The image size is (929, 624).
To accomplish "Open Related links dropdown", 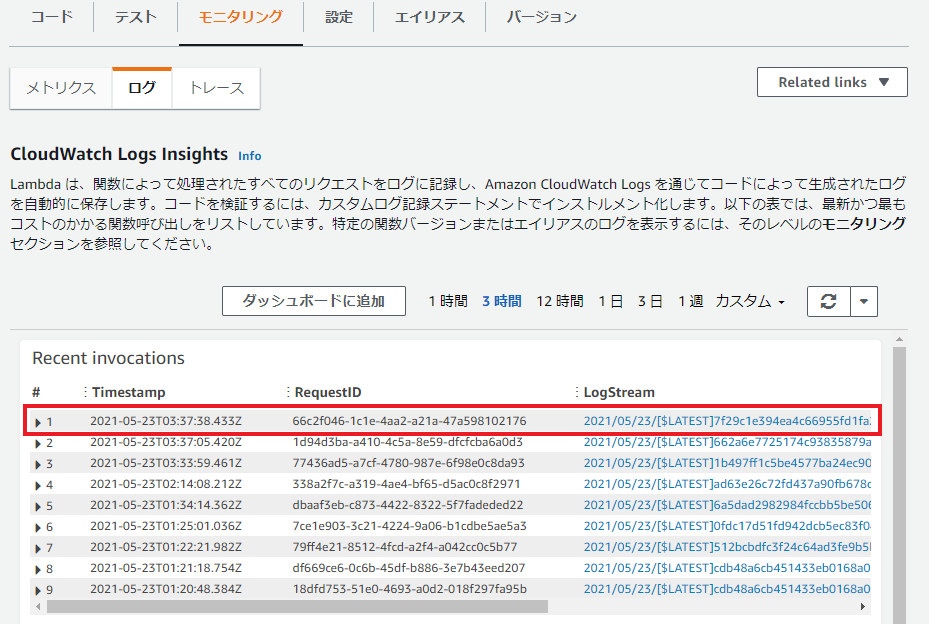I will (832, 82).
